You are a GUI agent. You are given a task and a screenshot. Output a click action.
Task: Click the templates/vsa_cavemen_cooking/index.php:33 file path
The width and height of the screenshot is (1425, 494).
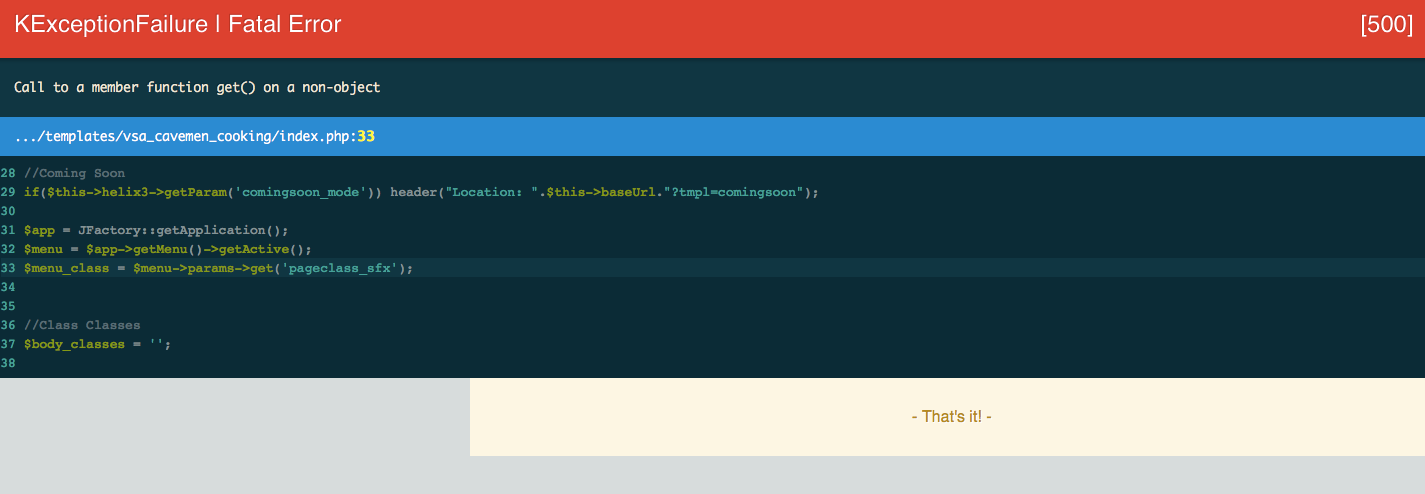pos(194,136)
